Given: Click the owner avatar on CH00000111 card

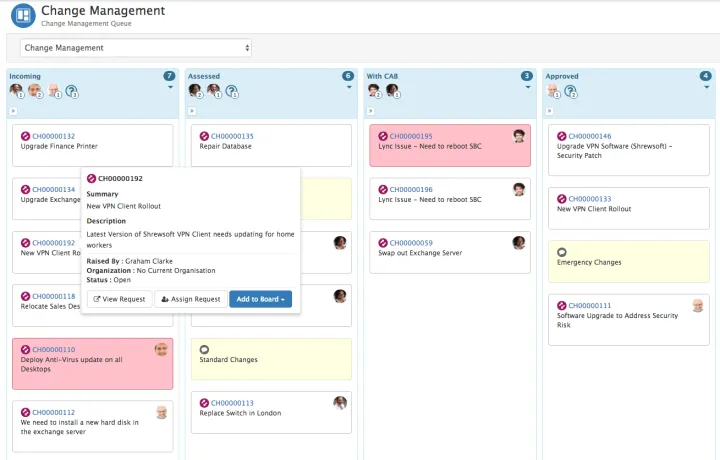Looking at the screenshot, I should (697, 305).
